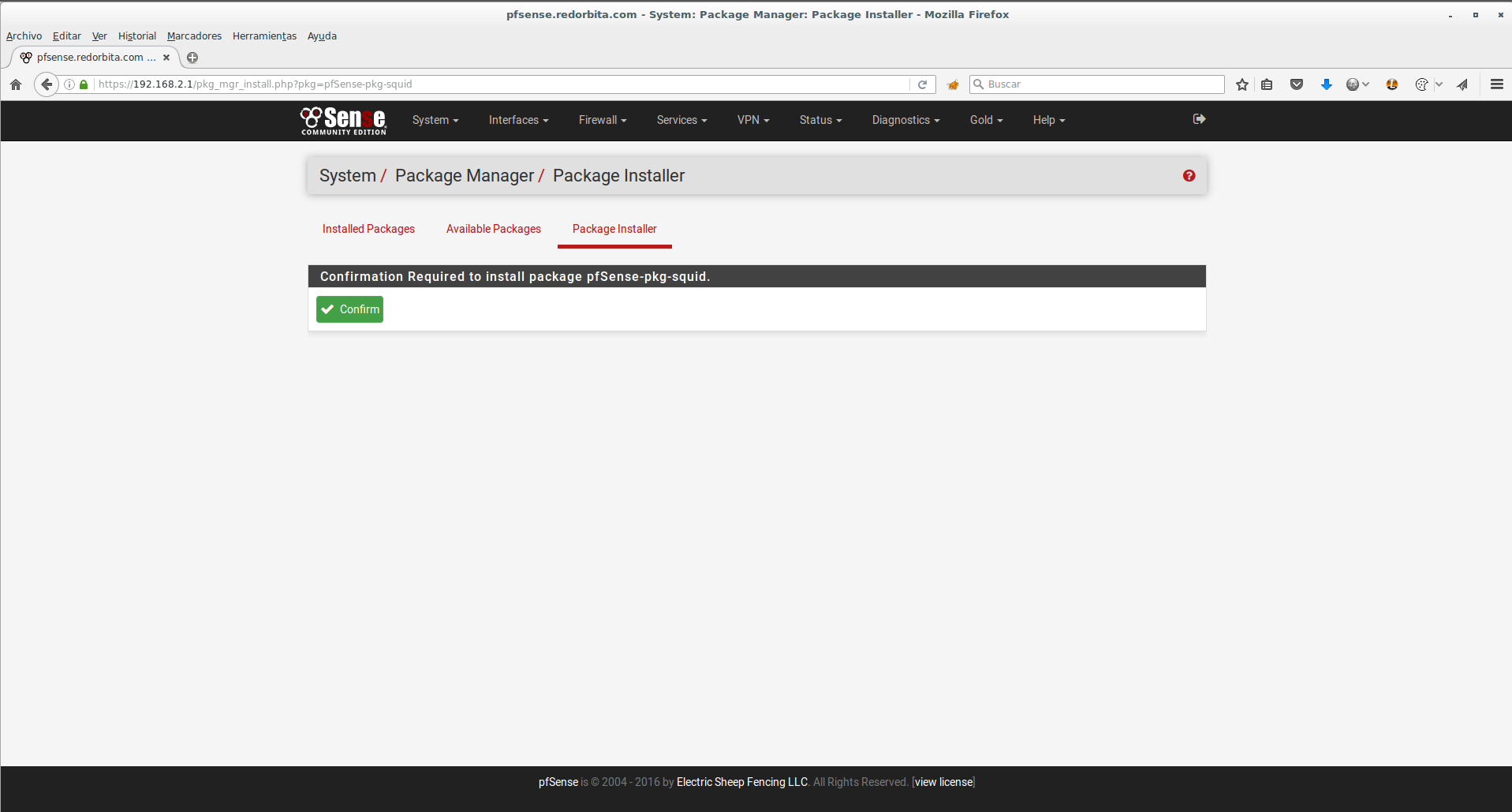Viewport: 1512px width, 812px height.
Task: Expand the Diagnostics dropdown menu
Action: [x=905, y=120]
